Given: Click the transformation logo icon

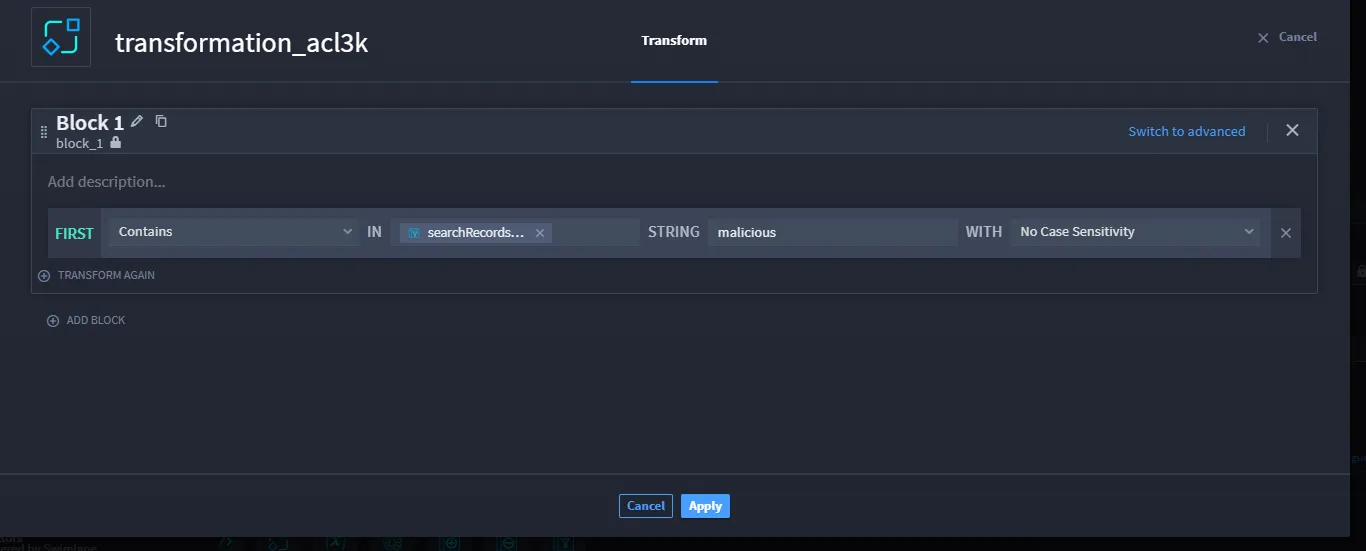Looking at the screenshot, I should tap(61, 37).
